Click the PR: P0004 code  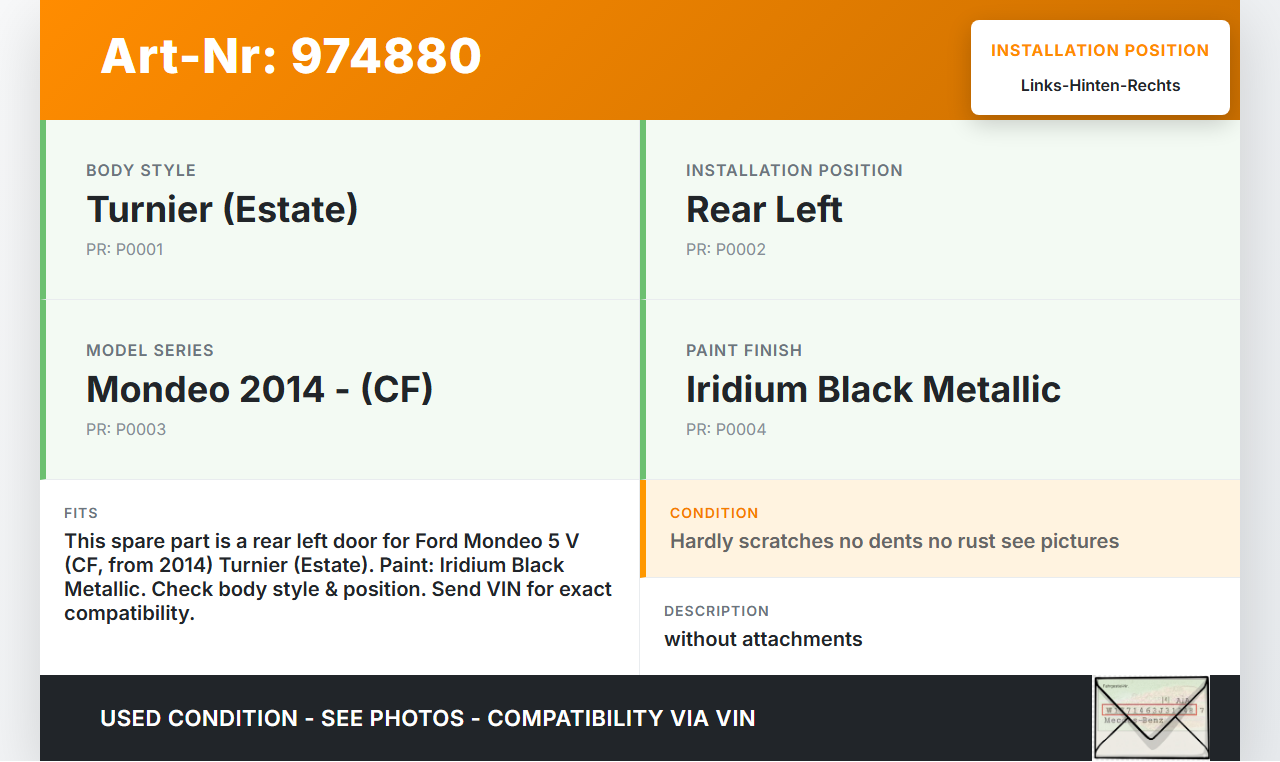click(726, 430)
